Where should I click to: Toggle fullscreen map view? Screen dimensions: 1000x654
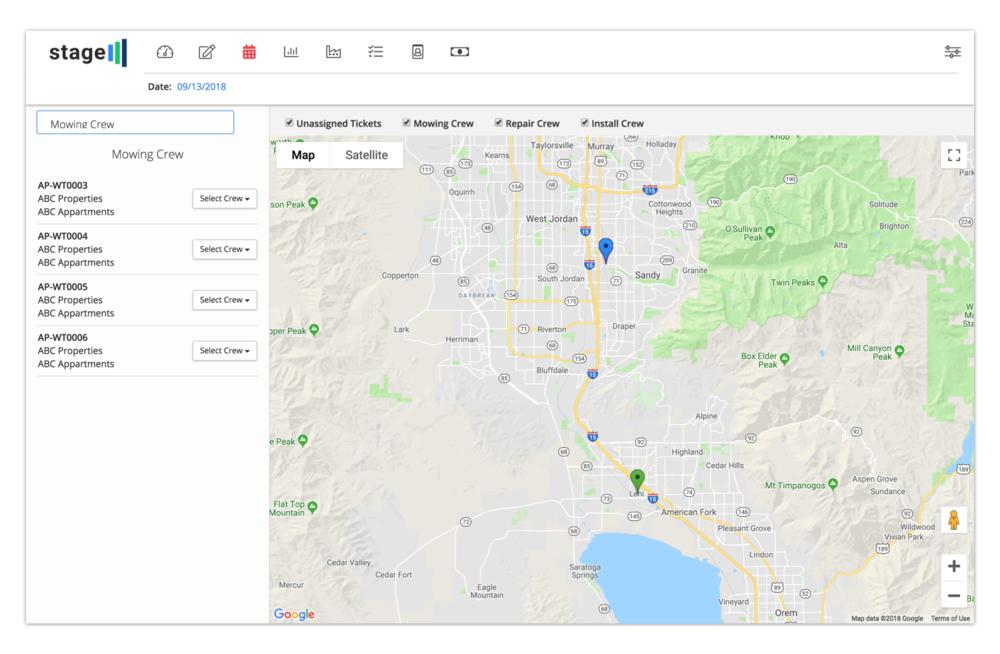(954, 155)
